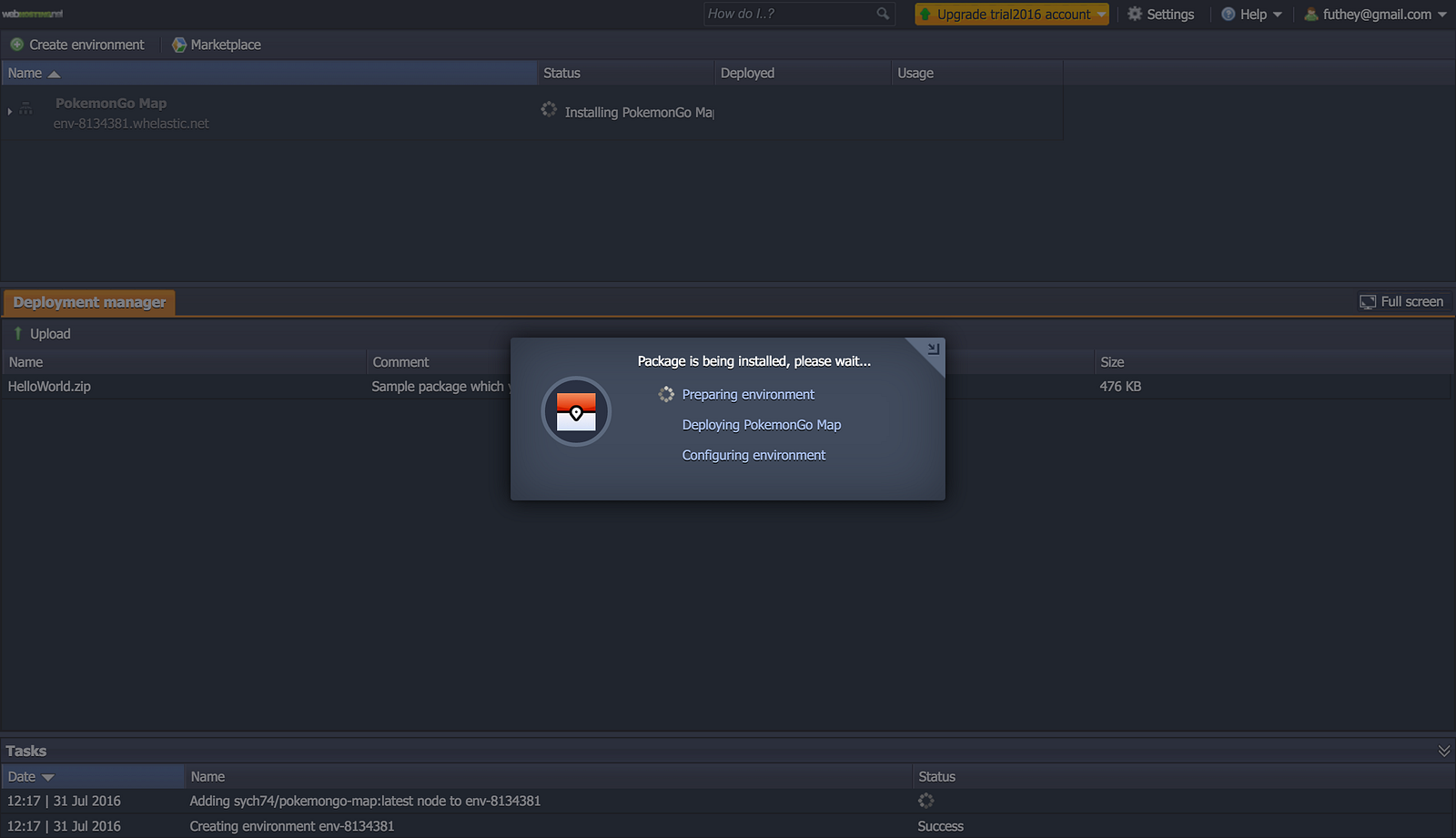The height and width of the screenshot is (838, 1456).
Task: Click the user account avatar icon
Action: tap(1311, 14)
